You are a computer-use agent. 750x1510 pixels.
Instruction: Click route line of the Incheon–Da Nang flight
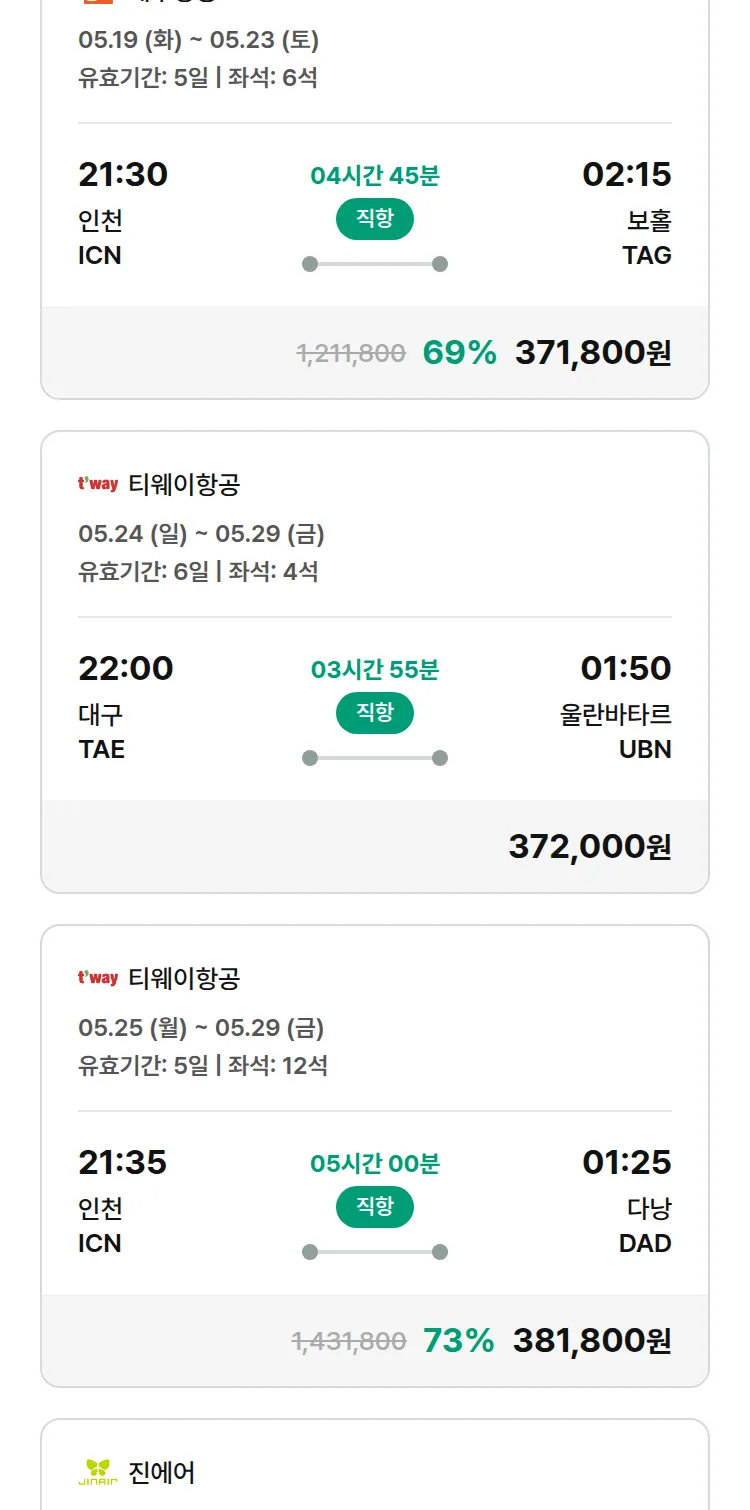pyautogui.click(x=375, y=1252)
